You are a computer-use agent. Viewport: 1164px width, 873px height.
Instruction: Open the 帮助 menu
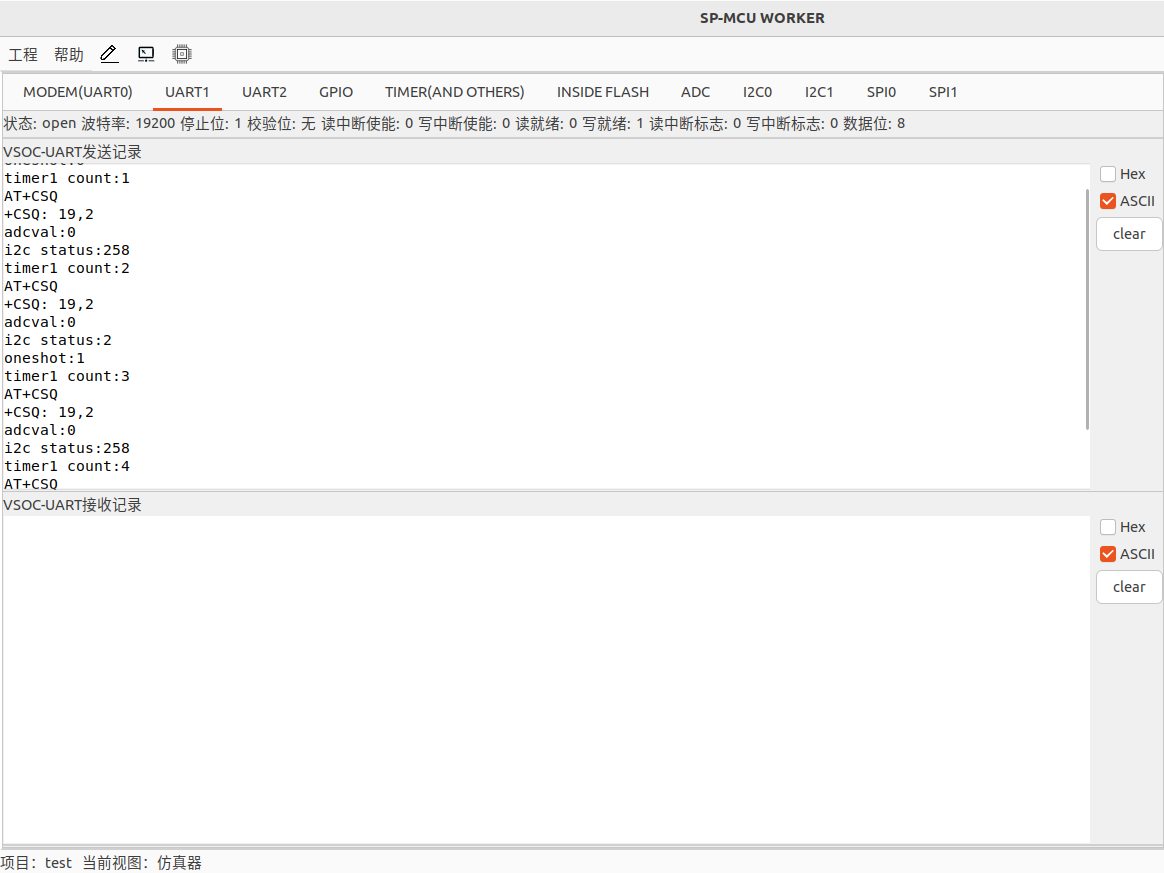[x=69, y=55]
